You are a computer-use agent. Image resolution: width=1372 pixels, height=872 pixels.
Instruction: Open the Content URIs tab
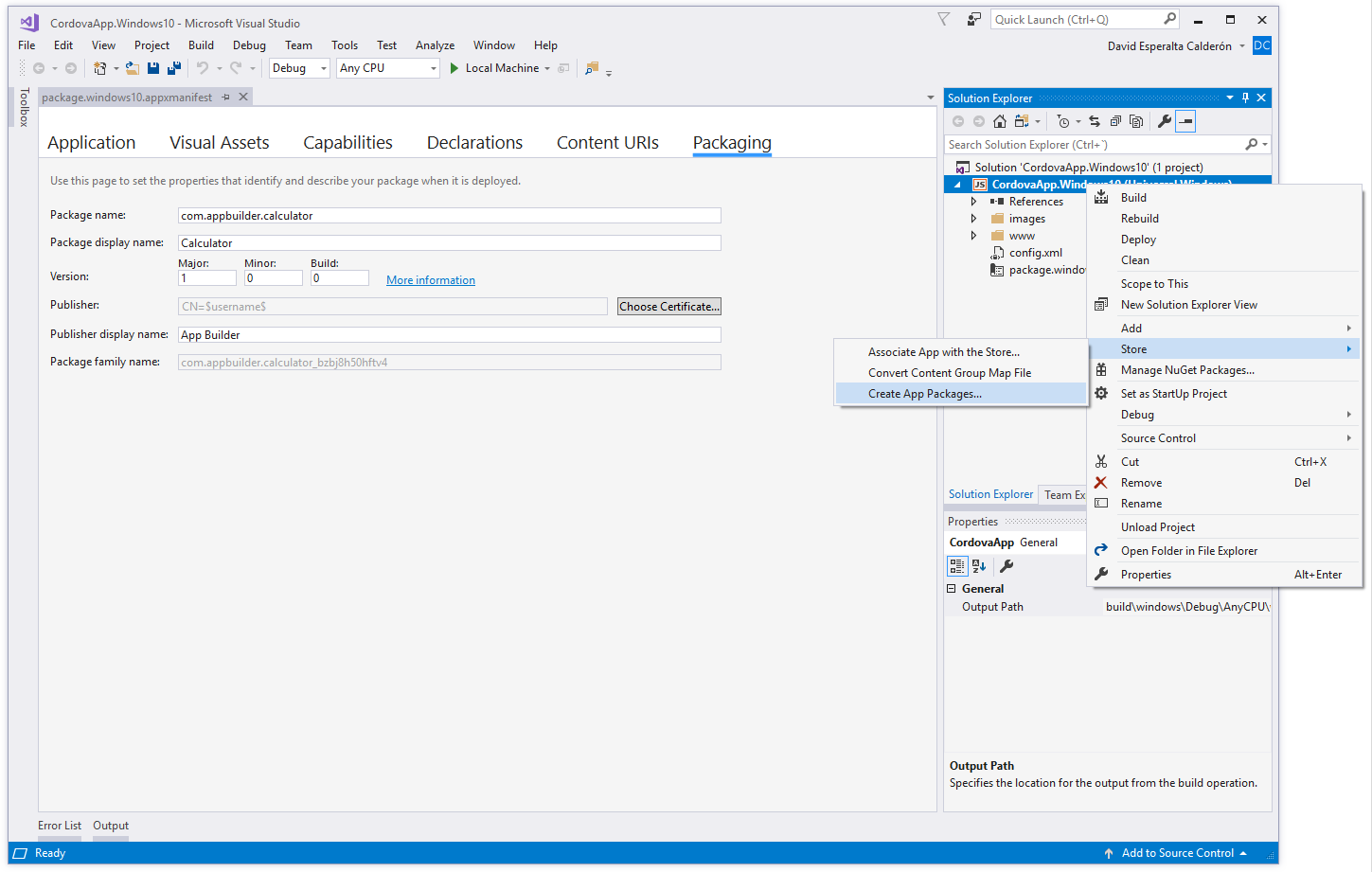point(608,143)
